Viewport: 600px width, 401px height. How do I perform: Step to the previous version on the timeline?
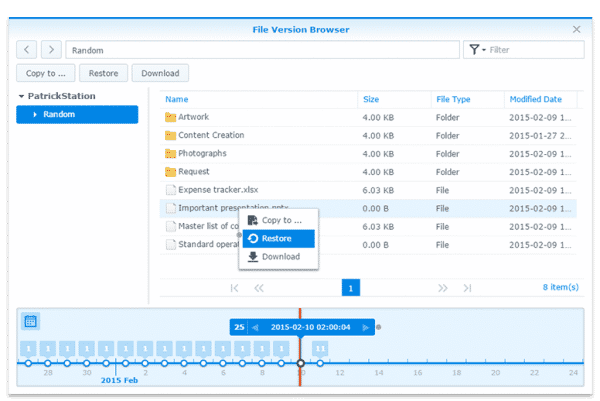point(254,327)
